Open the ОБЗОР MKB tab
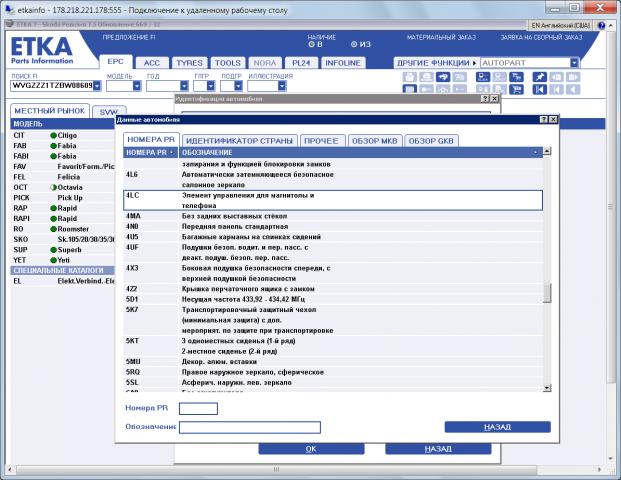The height and width of the screenshot is (480, 621). pos(375,141)
